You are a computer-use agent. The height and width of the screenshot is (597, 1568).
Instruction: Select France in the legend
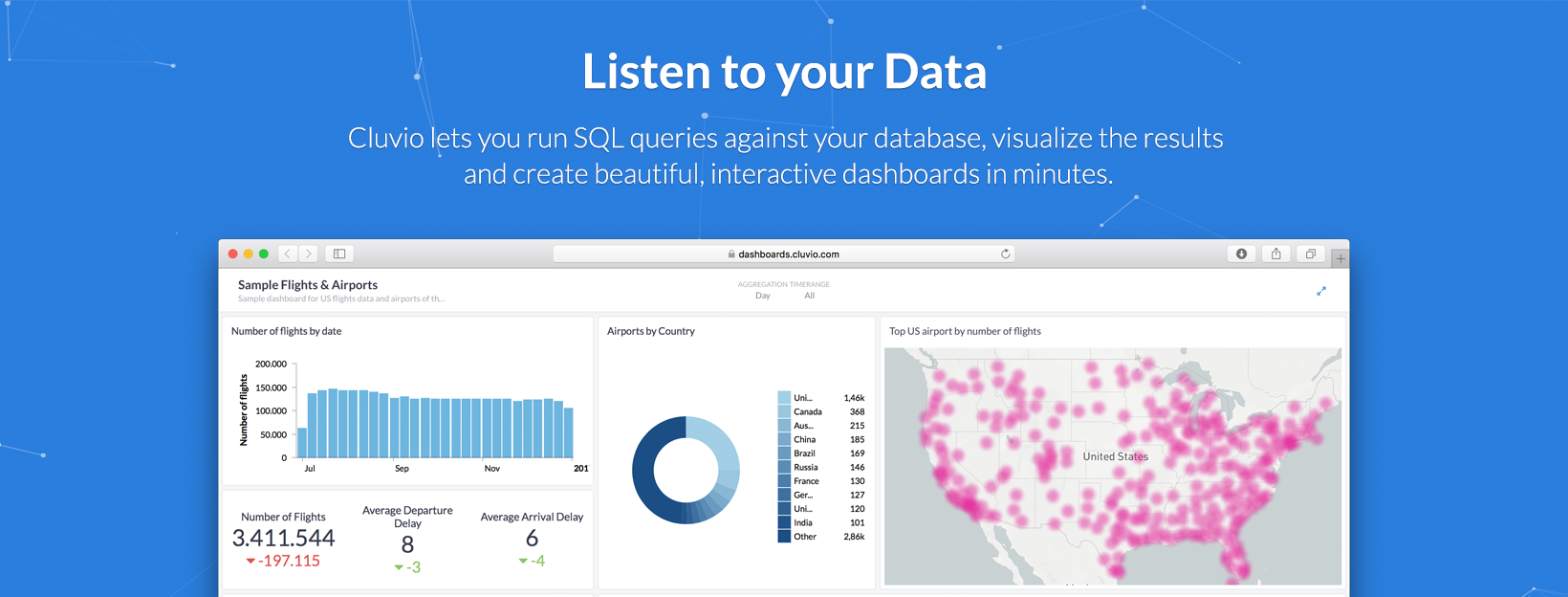[806, 481]
